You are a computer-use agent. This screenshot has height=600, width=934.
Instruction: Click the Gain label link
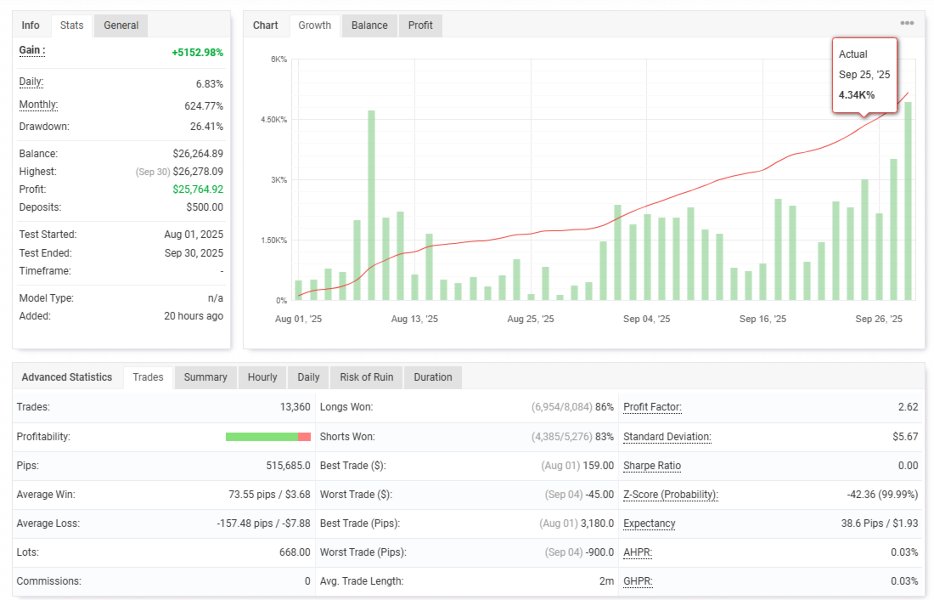point(32,50)
